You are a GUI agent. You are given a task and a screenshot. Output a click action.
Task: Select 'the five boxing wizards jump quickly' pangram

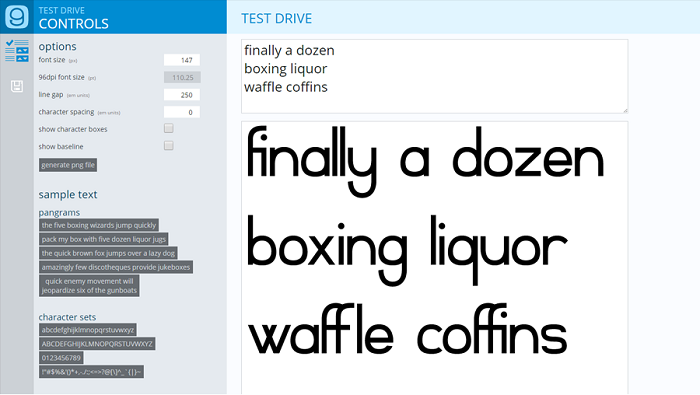(99, 225)
